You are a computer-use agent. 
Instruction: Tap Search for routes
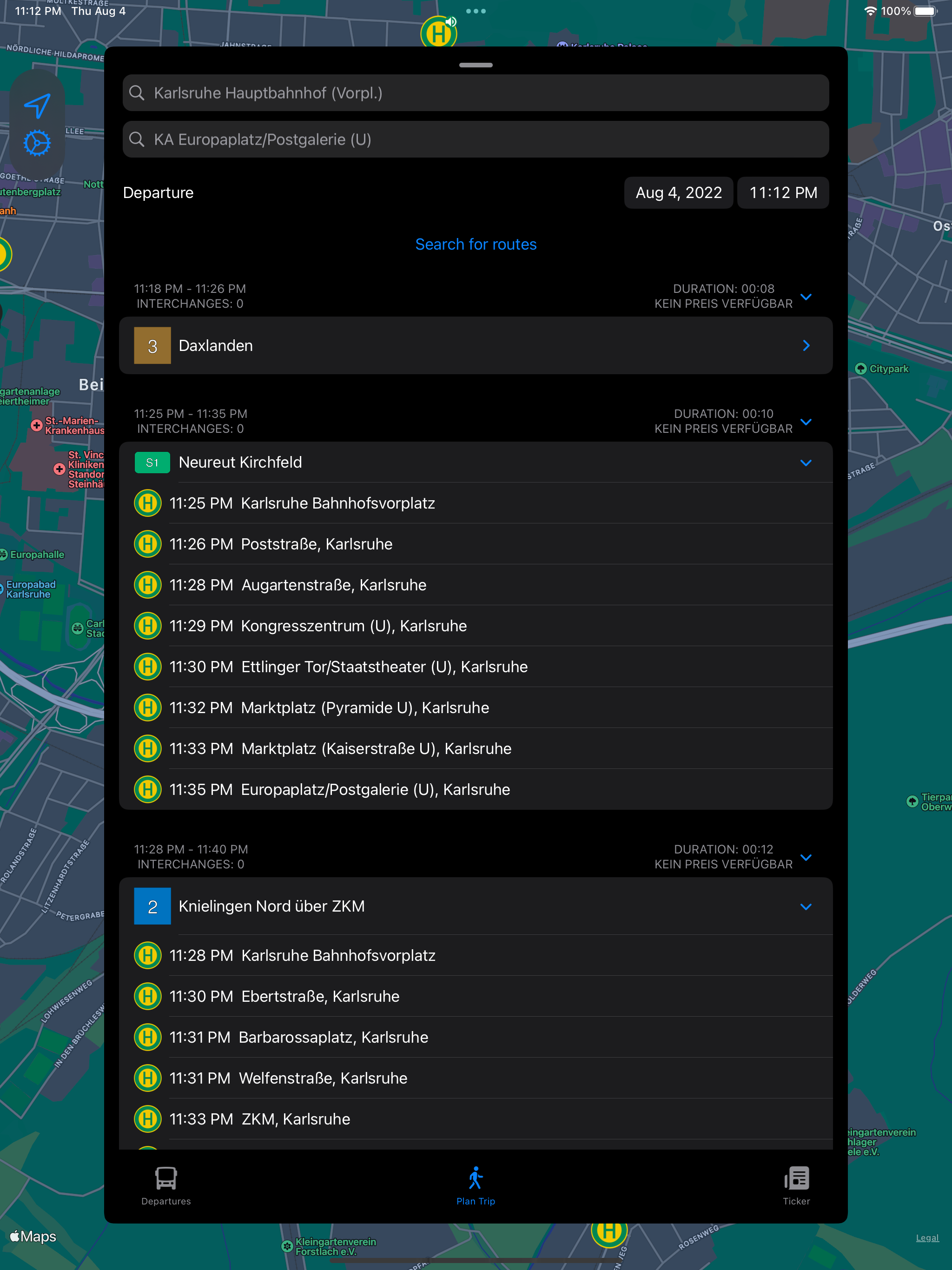pyautogui.click(x=476, y=245)
